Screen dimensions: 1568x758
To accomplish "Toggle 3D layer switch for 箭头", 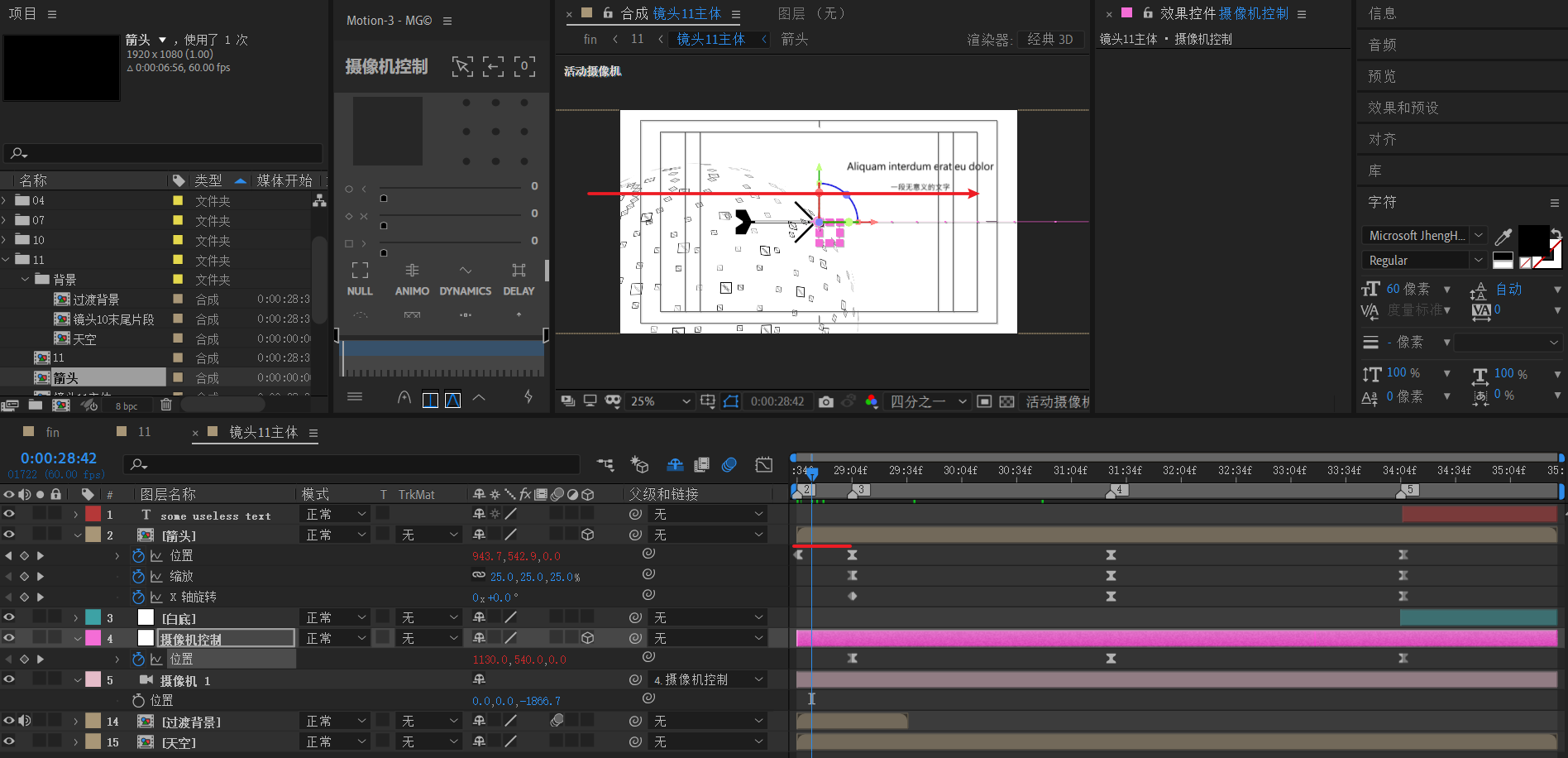I will [x=587, y=535].
